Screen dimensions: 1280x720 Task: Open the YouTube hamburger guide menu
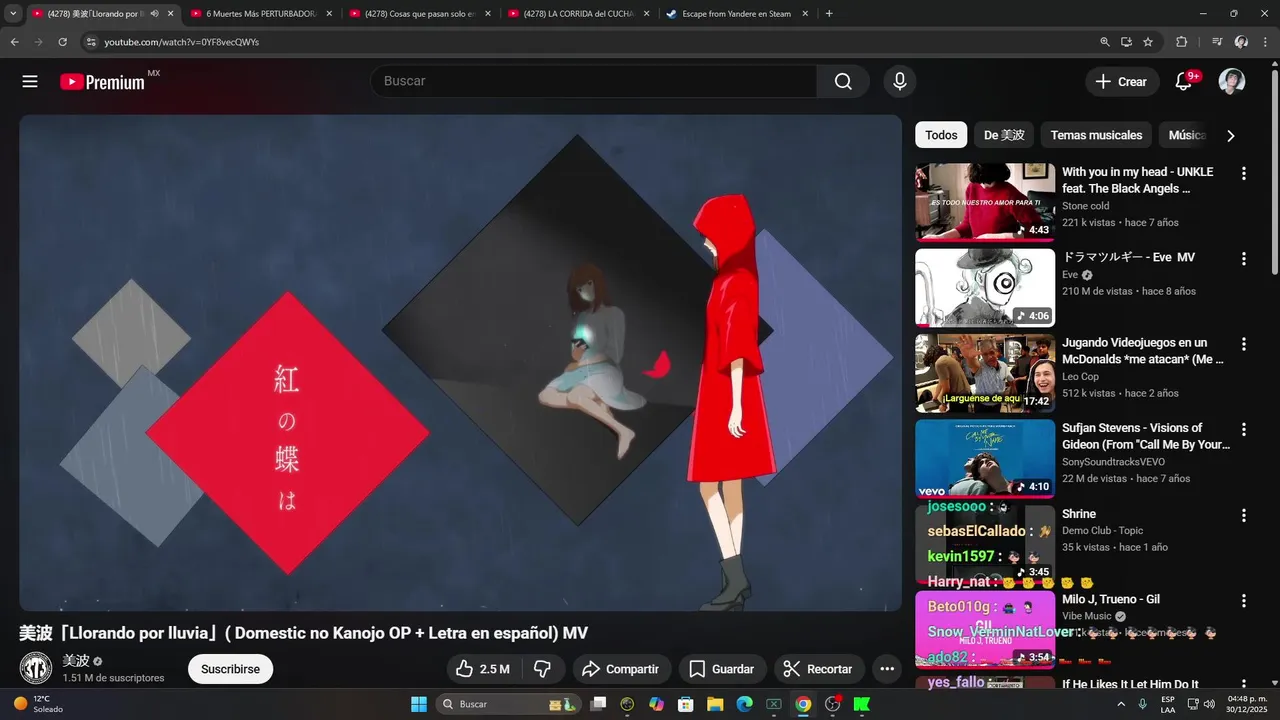(30, 82)
